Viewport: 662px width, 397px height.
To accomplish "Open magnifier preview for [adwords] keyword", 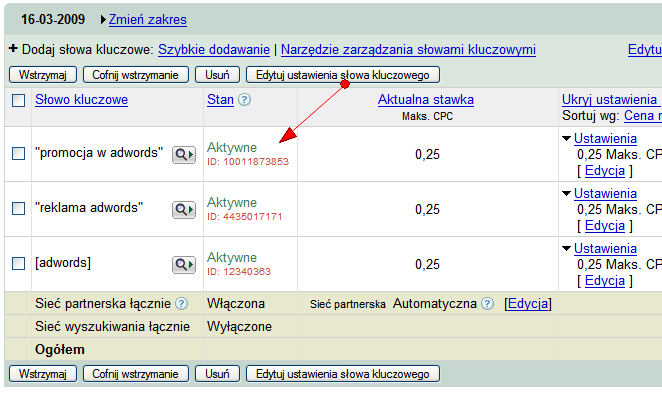I will click(x=184, y=265).
